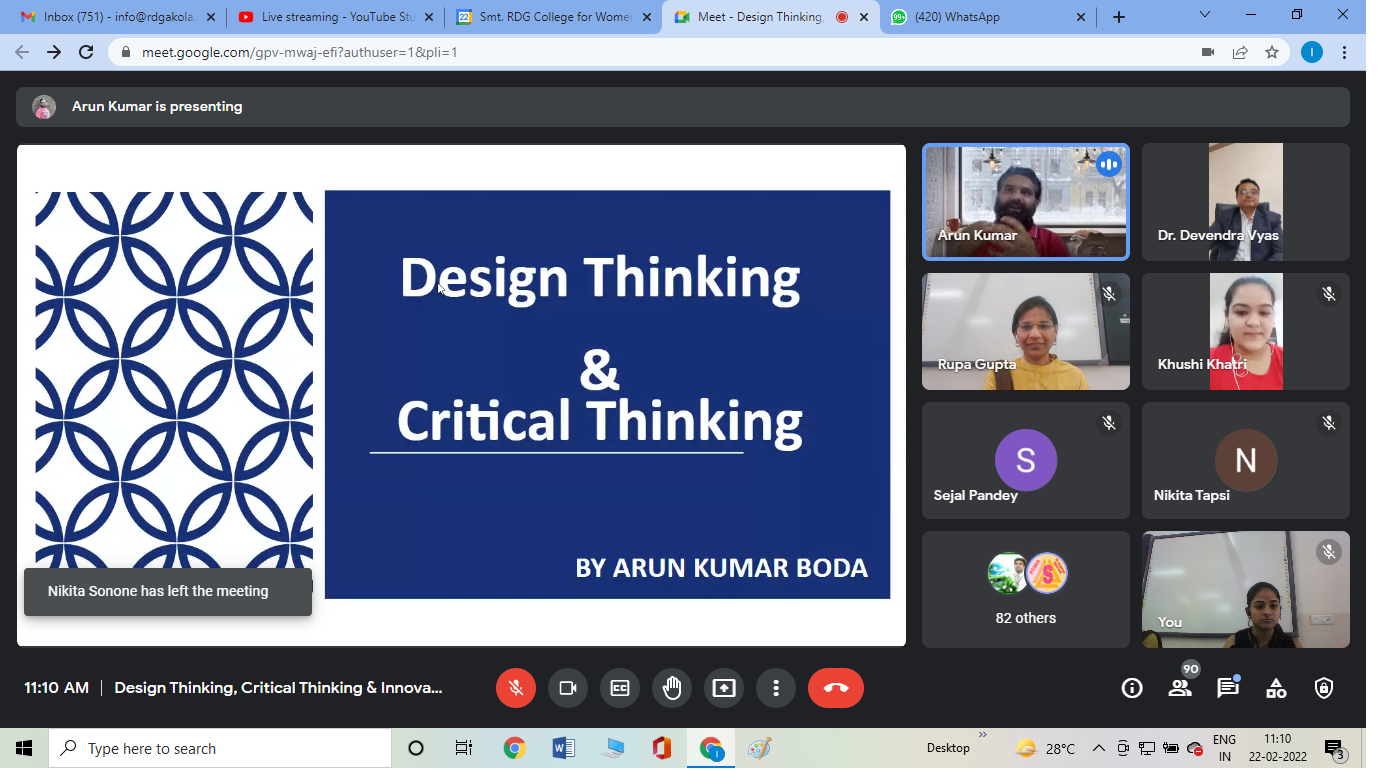Open host controls shield icon

1324,688
